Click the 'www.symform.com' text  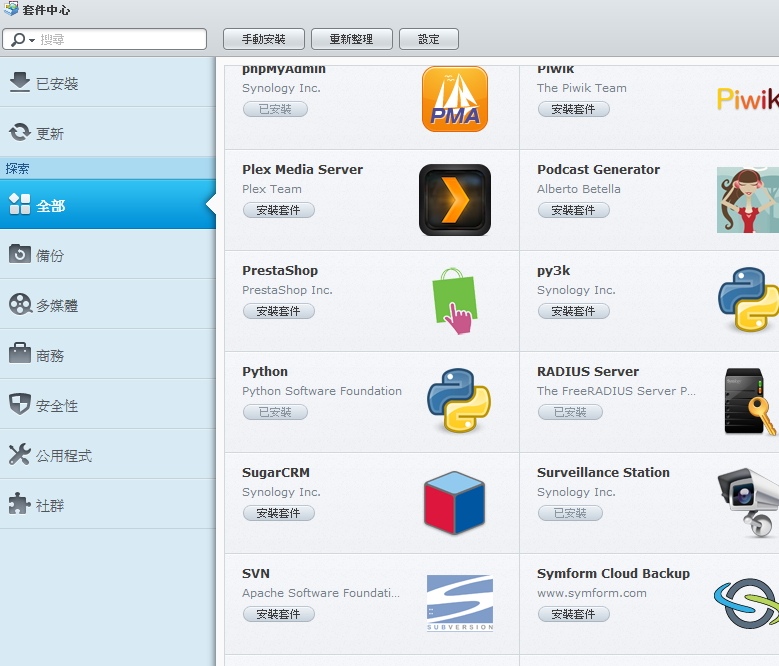[592, 593]
